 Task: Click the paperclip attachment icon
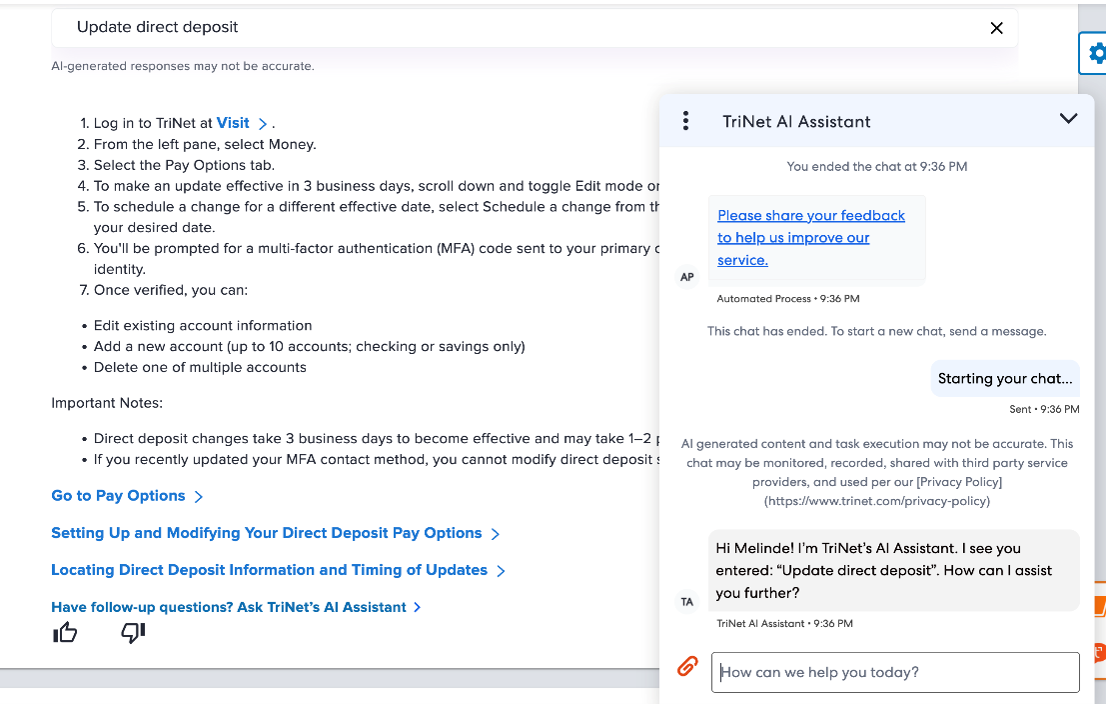pos(688,666)
